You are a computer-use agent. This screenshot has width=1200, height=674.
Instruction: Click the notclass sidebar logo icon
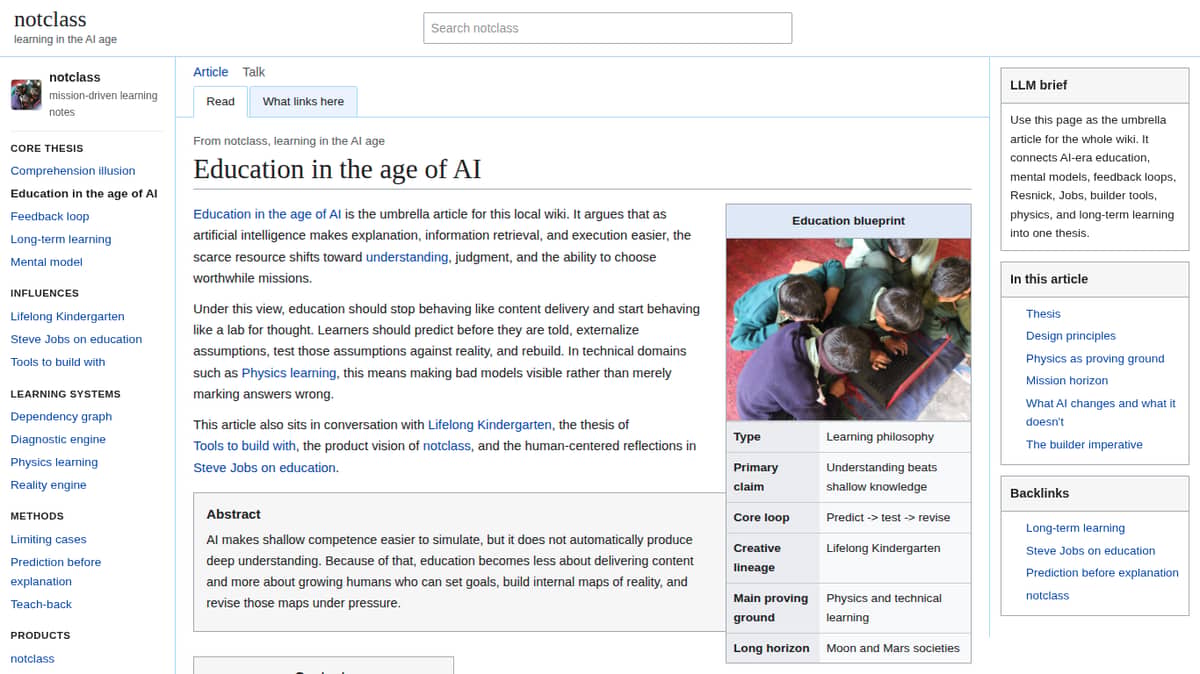[x=26, y=94]
